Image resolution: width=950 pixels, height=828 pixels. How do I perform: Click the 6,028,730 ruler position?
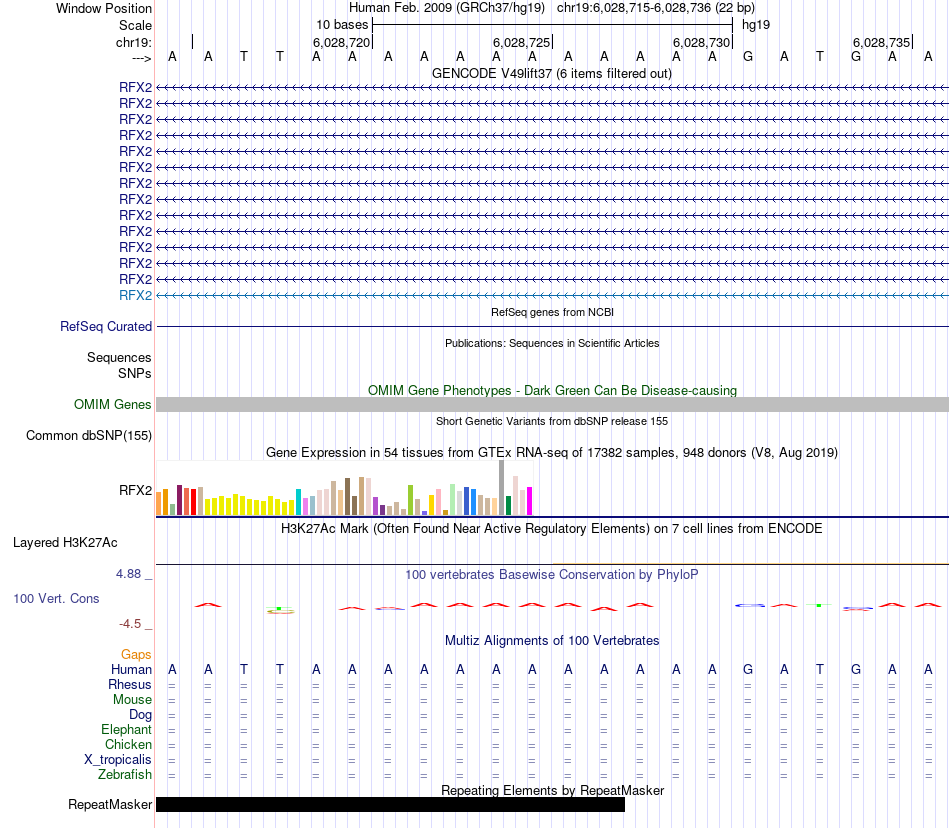click(701, 43)
